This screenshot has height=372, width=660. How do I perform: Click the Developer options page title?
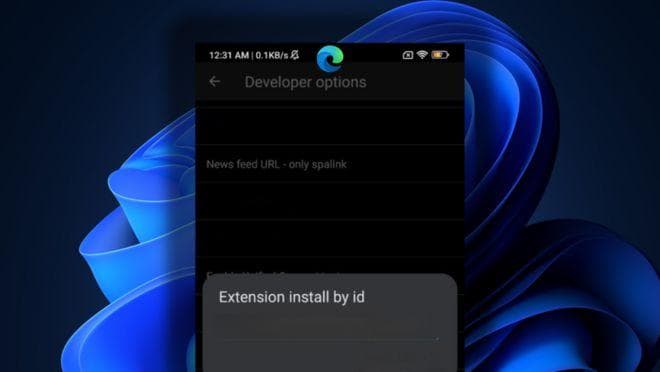(x=306, y=82)
